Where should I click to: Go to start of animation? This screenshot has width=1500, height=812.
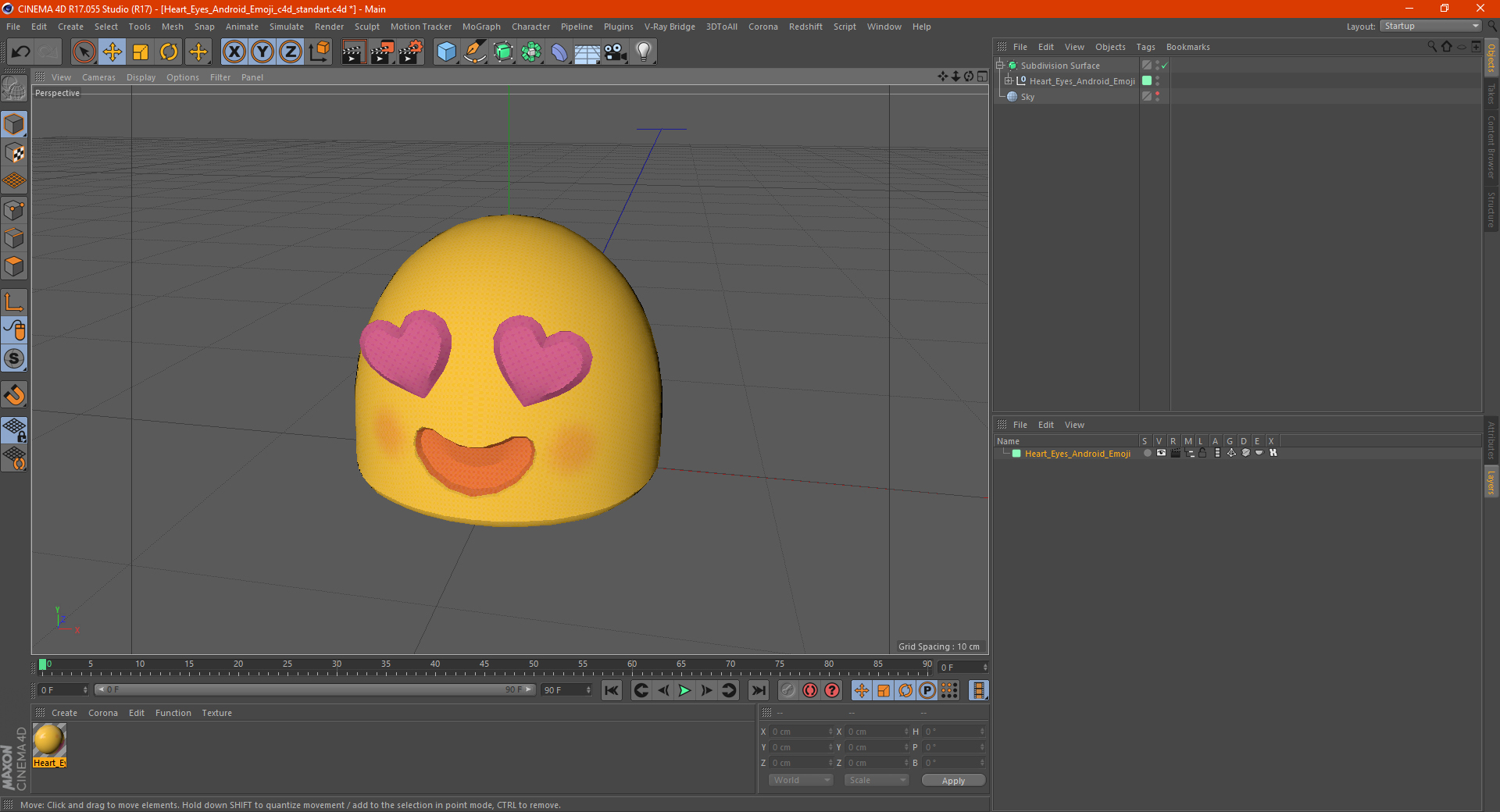[612, 690]
